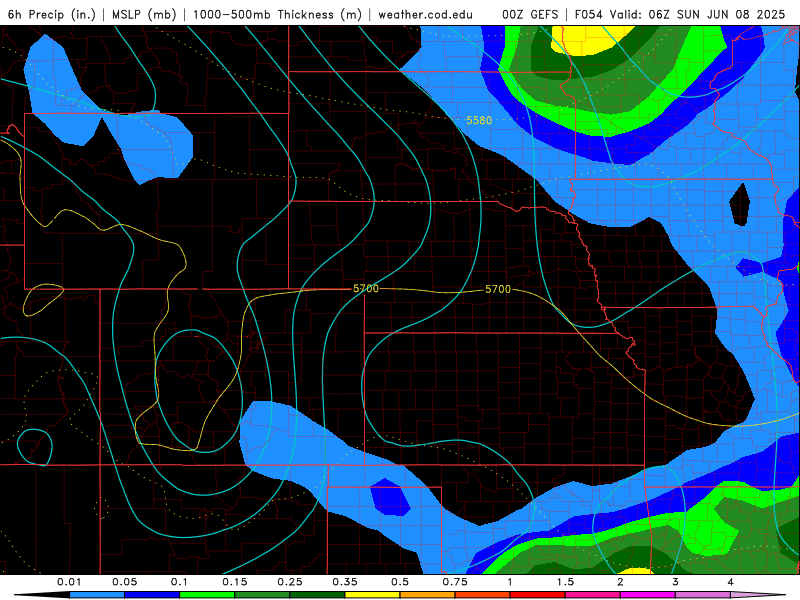
Task: Pick the orange 0.5–0.75 legend segment
Action: tap(428, 595)
